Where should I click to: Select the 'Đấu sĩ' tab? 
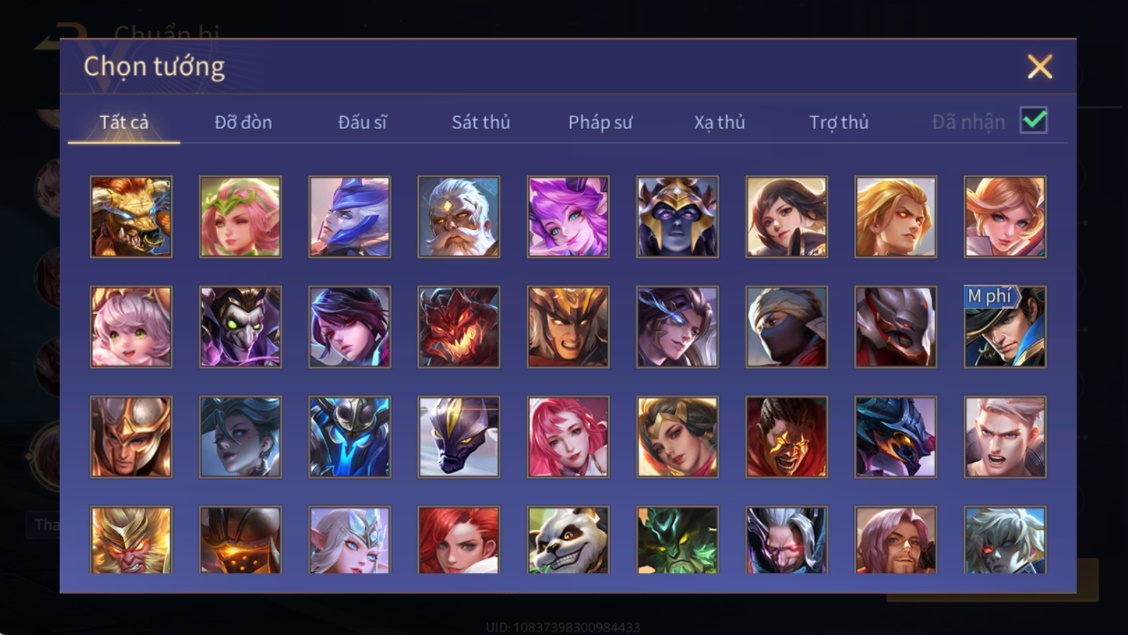pos(362,122)
